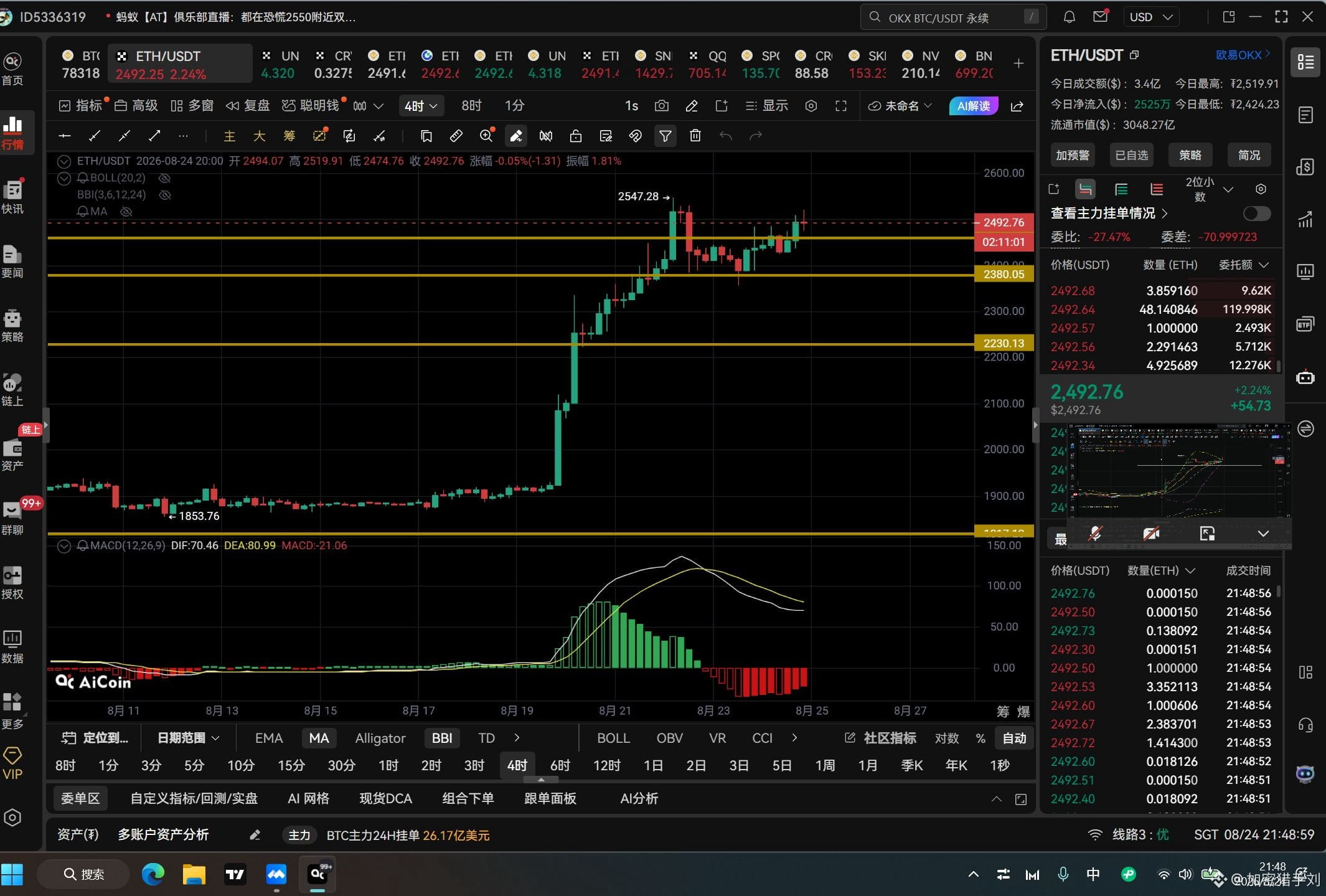Toggle the MA indicator visibility eye

pos(126,212)
